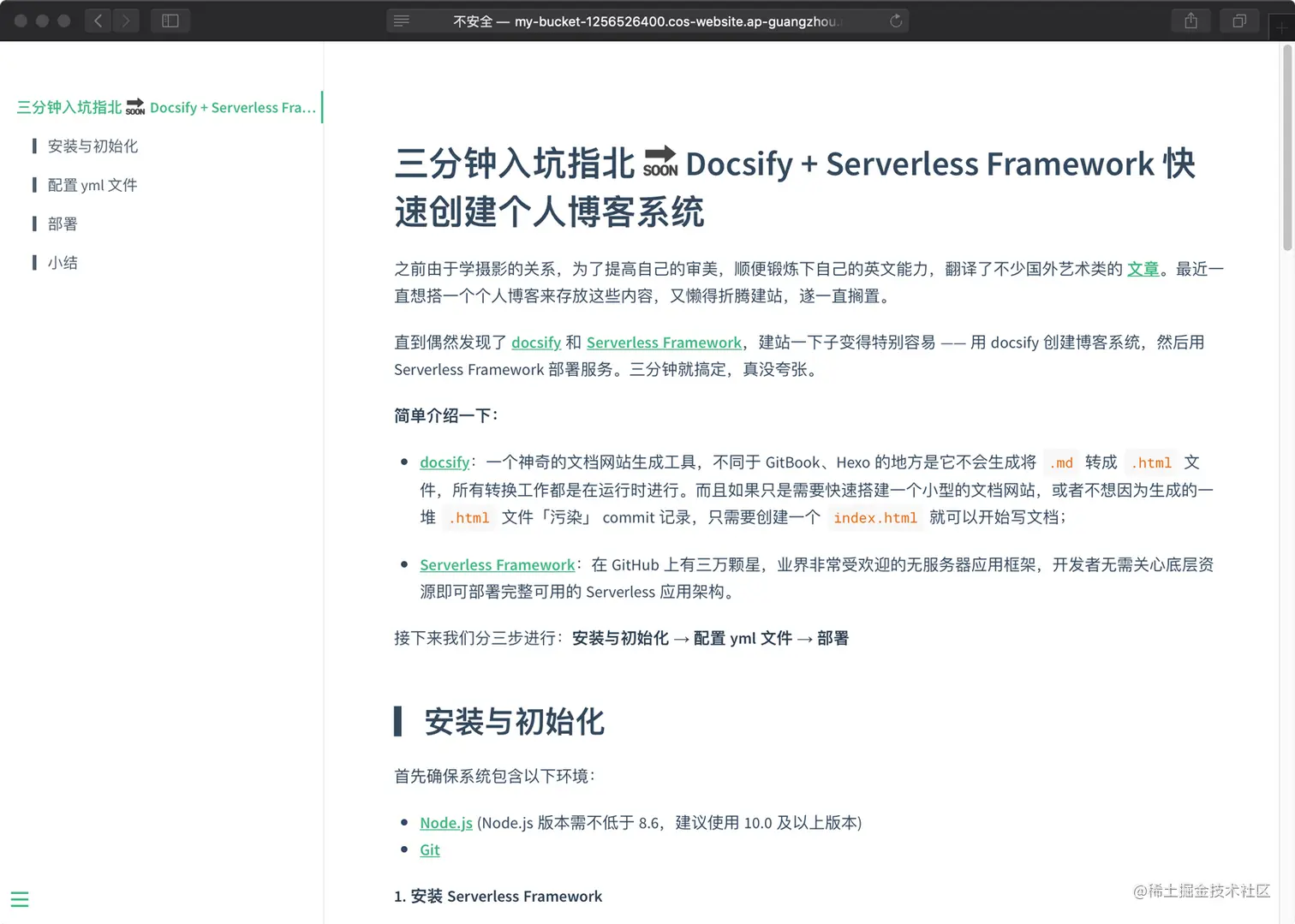
Task: Close the Safari window with red button
Action: coord(21,21)
